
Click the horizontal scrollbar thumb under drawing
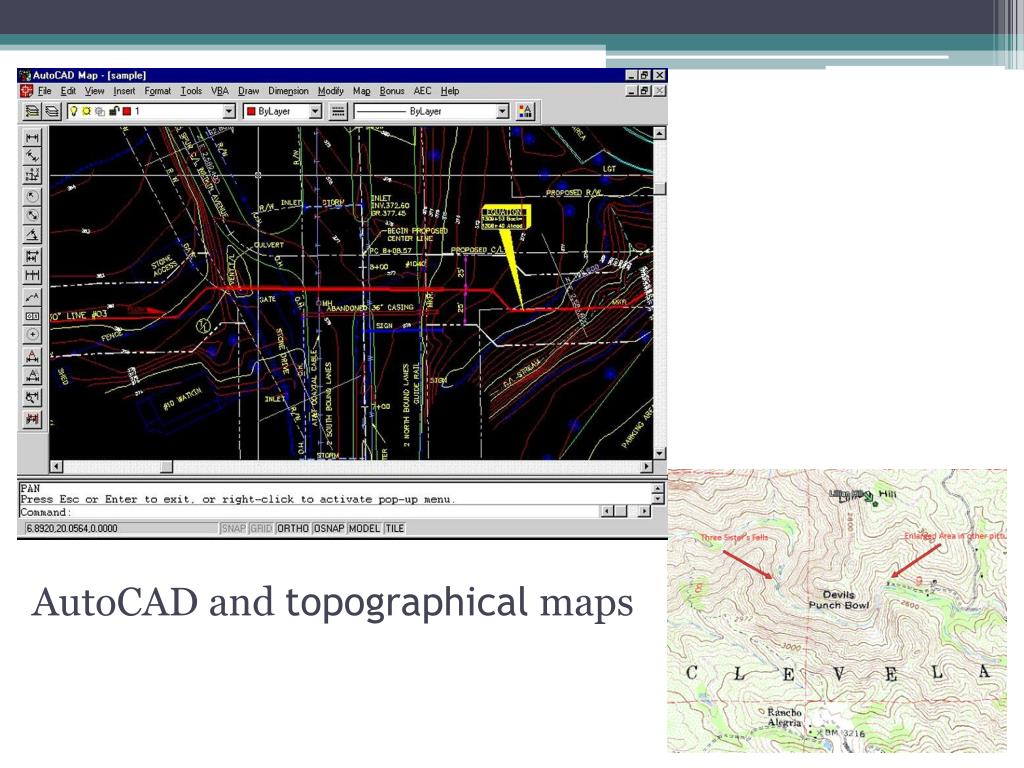pos(167,466)
